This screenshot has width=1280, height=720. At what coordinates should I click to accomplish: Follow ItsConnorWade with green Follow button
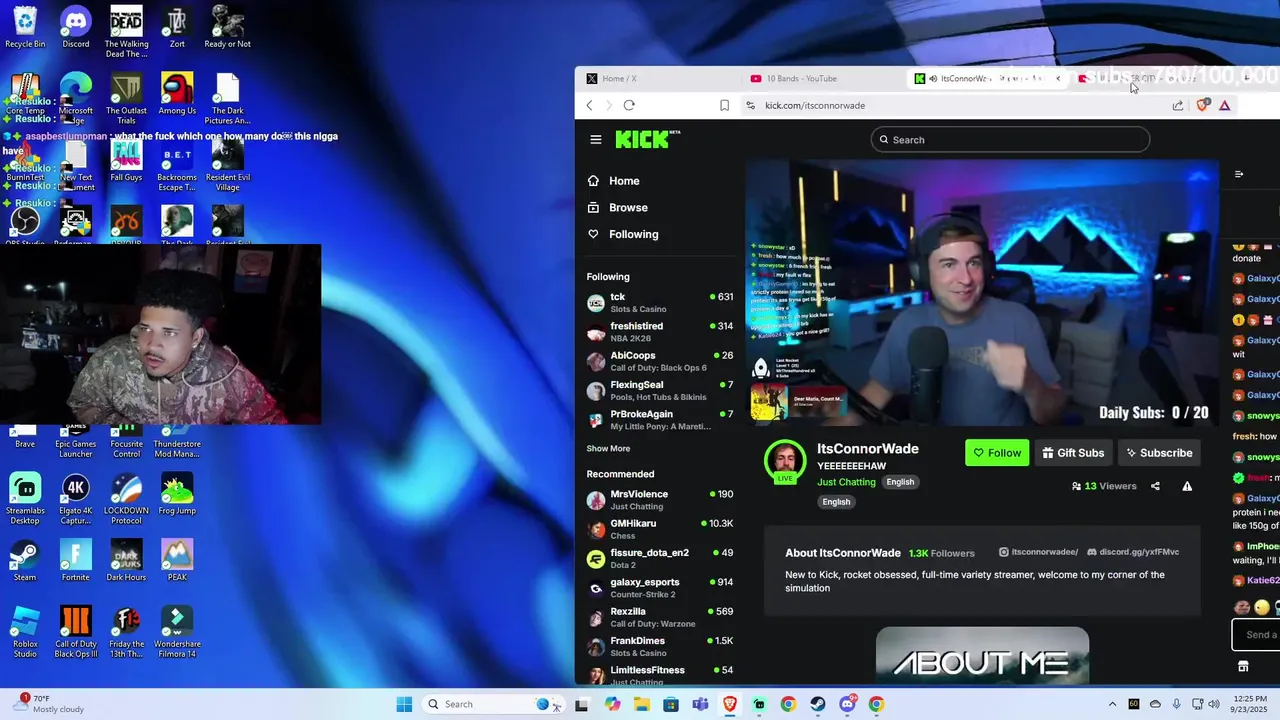pyautogui.click(x=997, y=453)
